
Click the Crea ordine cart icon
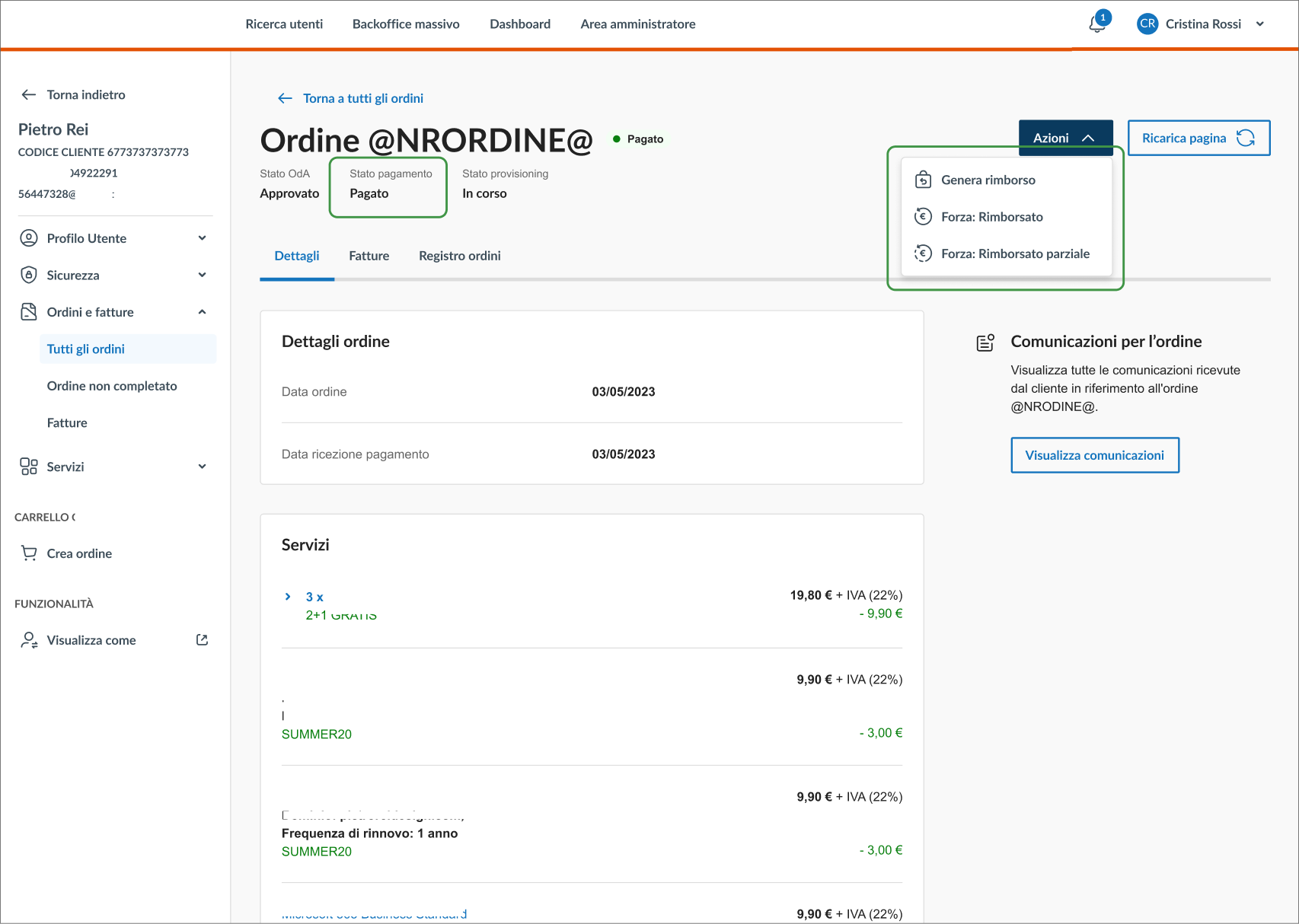(29, 553)
